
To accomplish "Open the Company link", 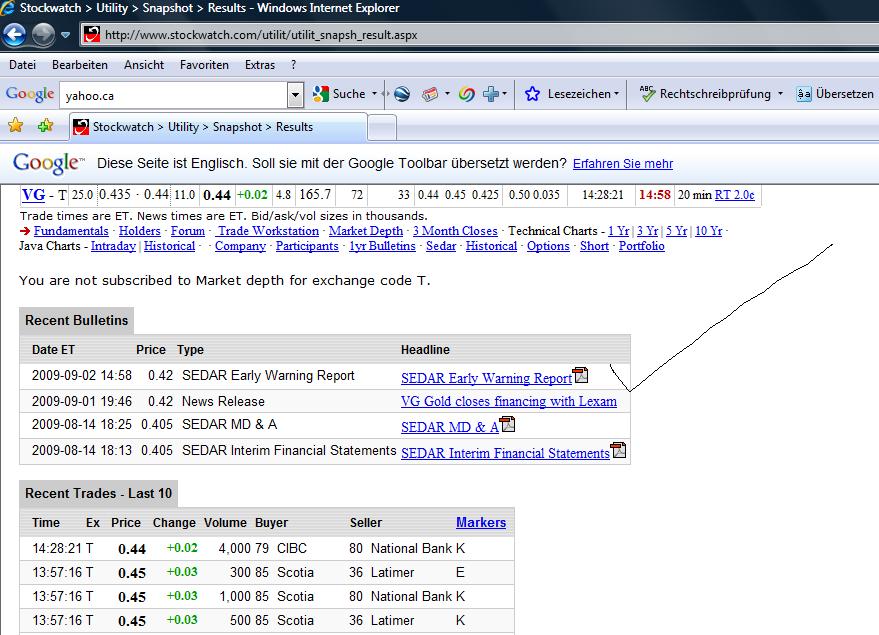I will pyautogui.click(x=240, y=246).
